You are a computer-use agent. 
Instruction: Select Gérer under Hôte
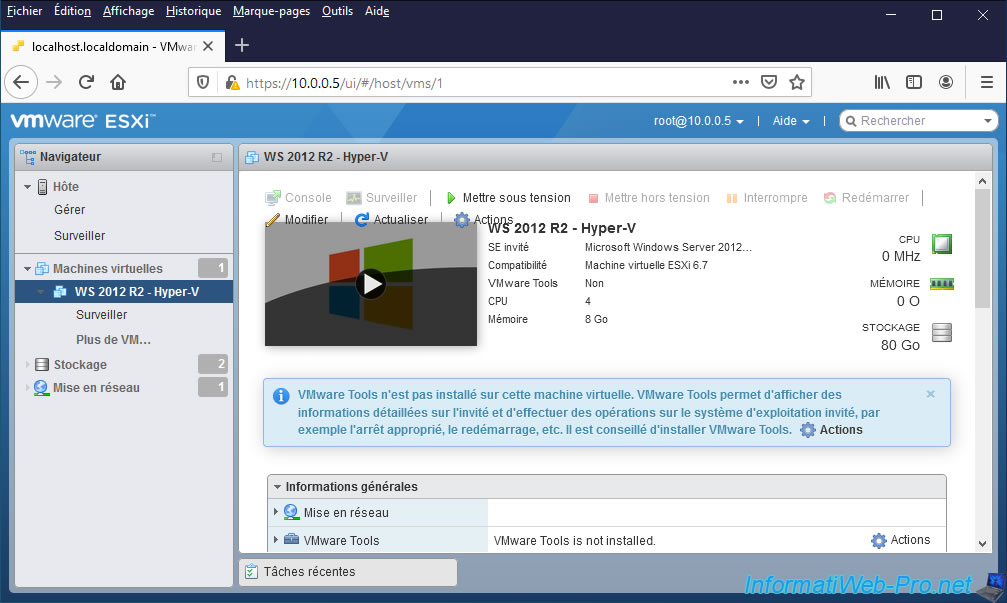pyautogui.click(x=69, y=210)
